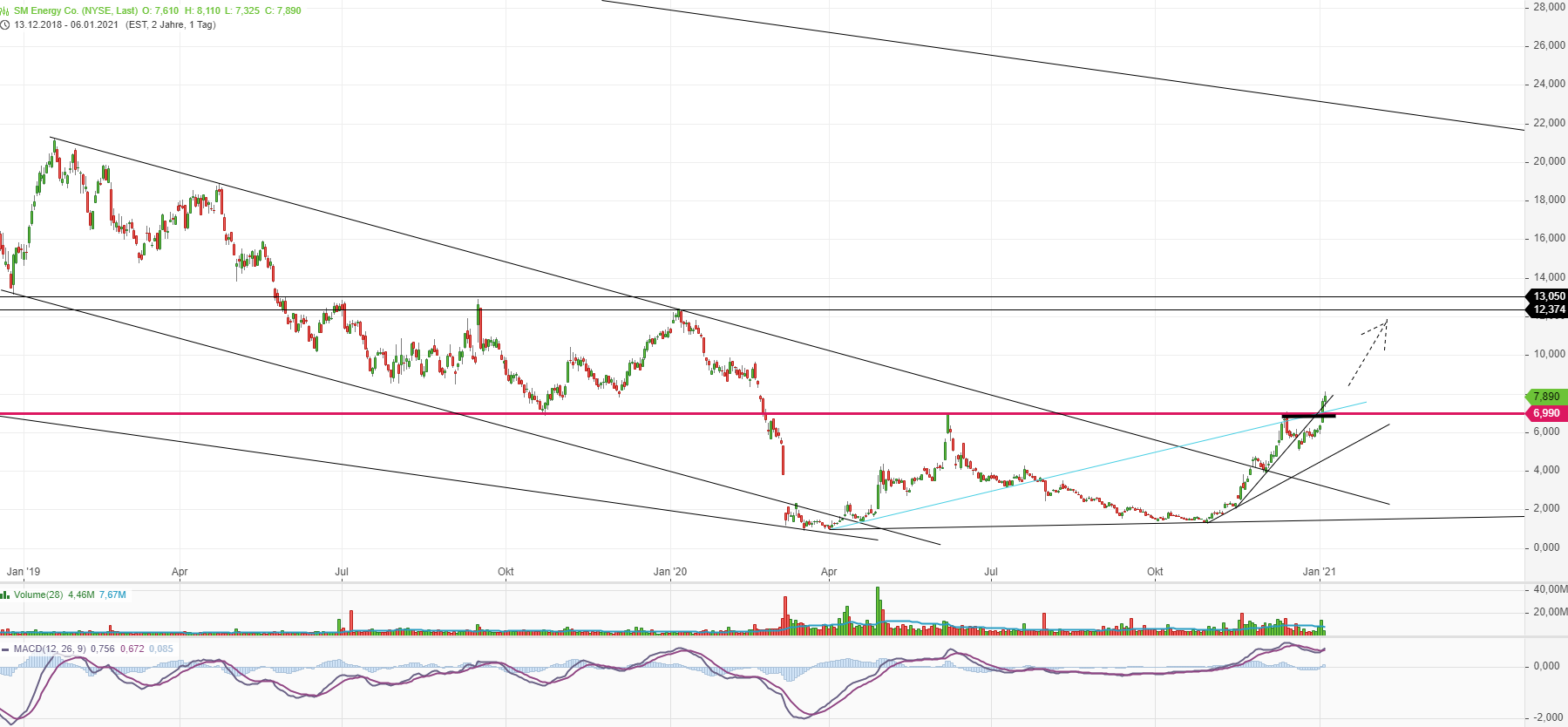Click the 20,000 price axis label
This screenshot has height=727, width=1568.
point(1549,161)
